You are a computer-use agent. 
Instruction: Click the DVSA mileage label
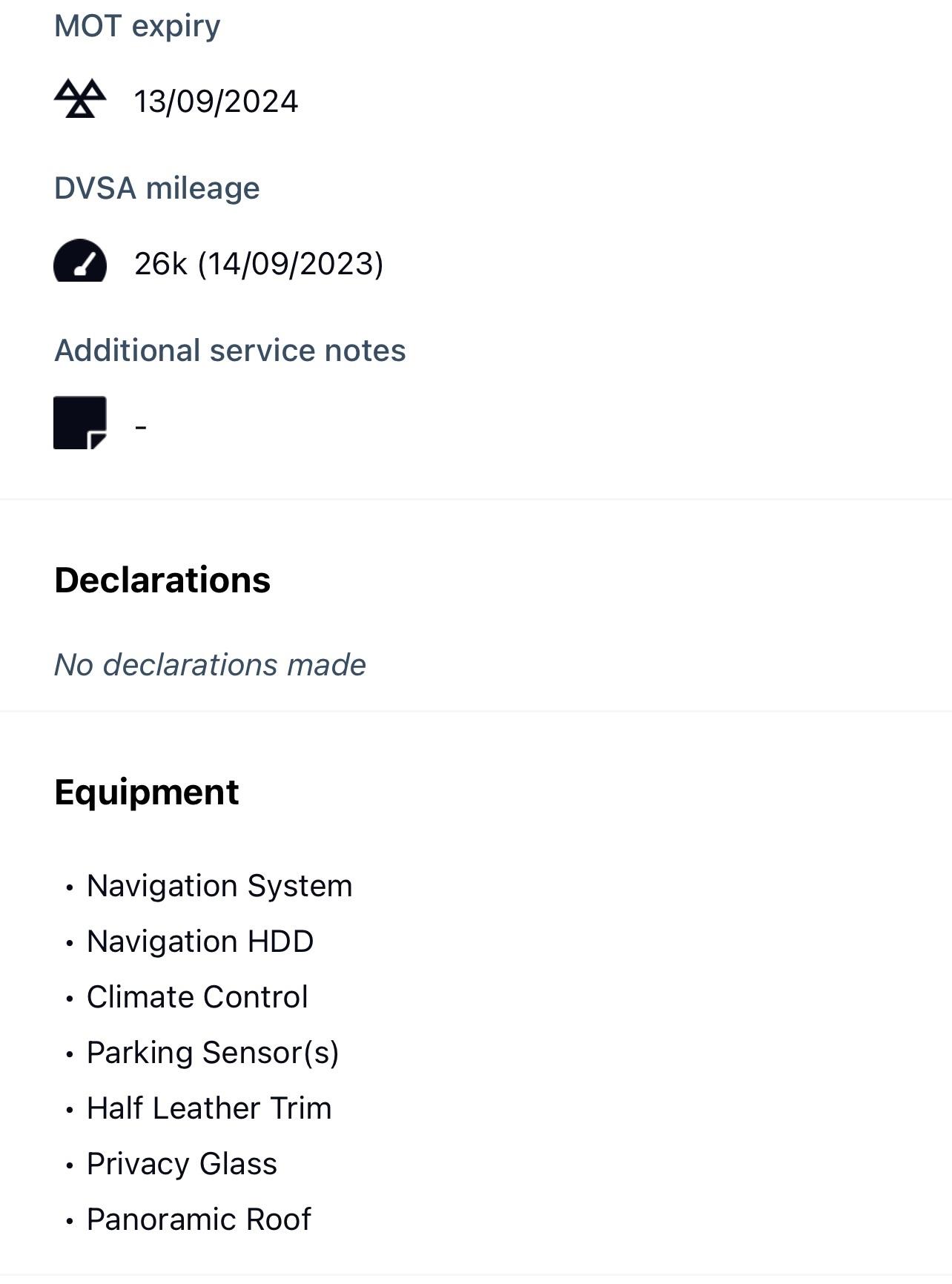tap(157, 188)
